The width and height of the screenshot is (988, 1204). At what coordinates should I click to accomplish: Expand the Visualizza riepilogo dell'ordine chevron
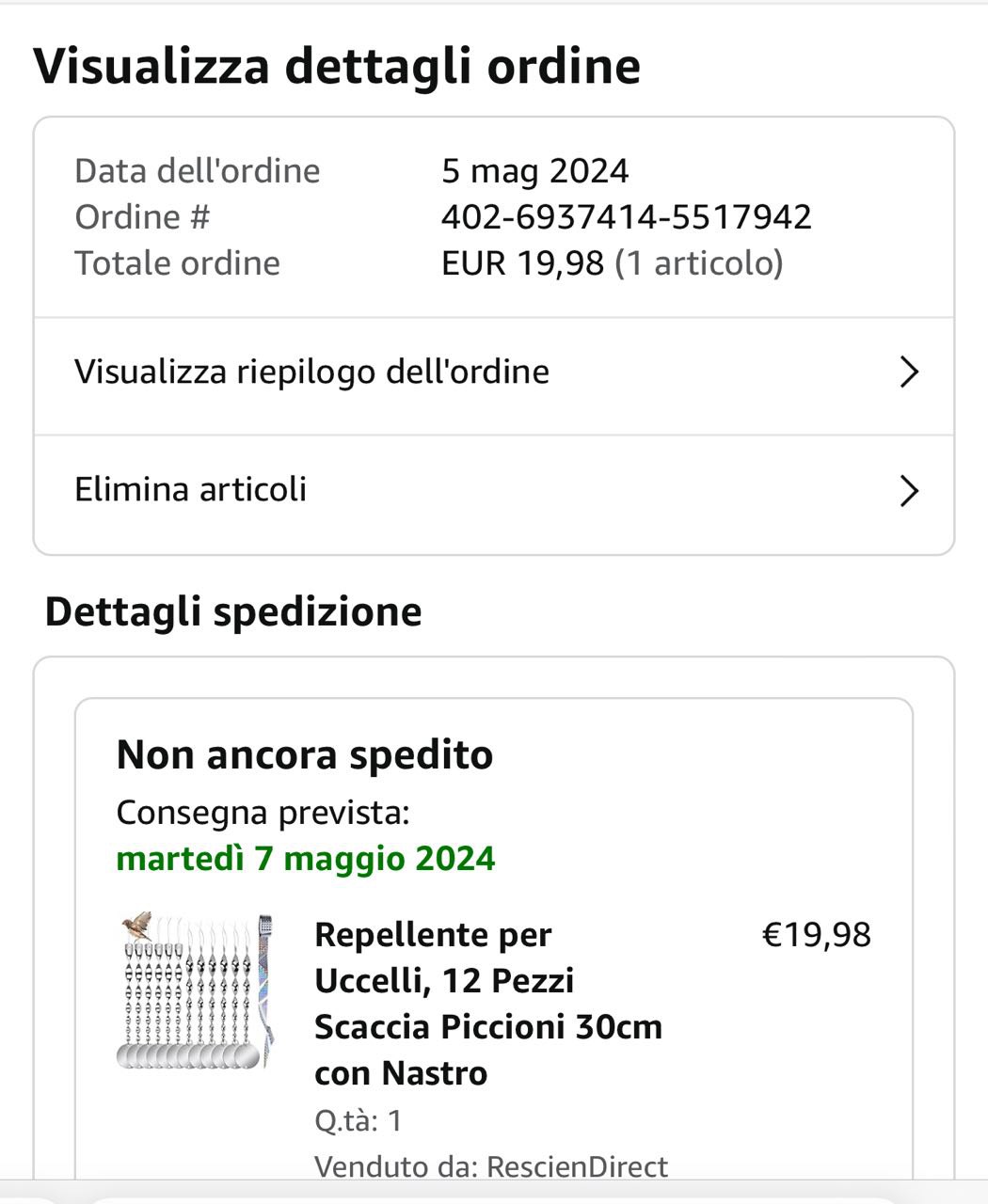(x=908, y=372)
